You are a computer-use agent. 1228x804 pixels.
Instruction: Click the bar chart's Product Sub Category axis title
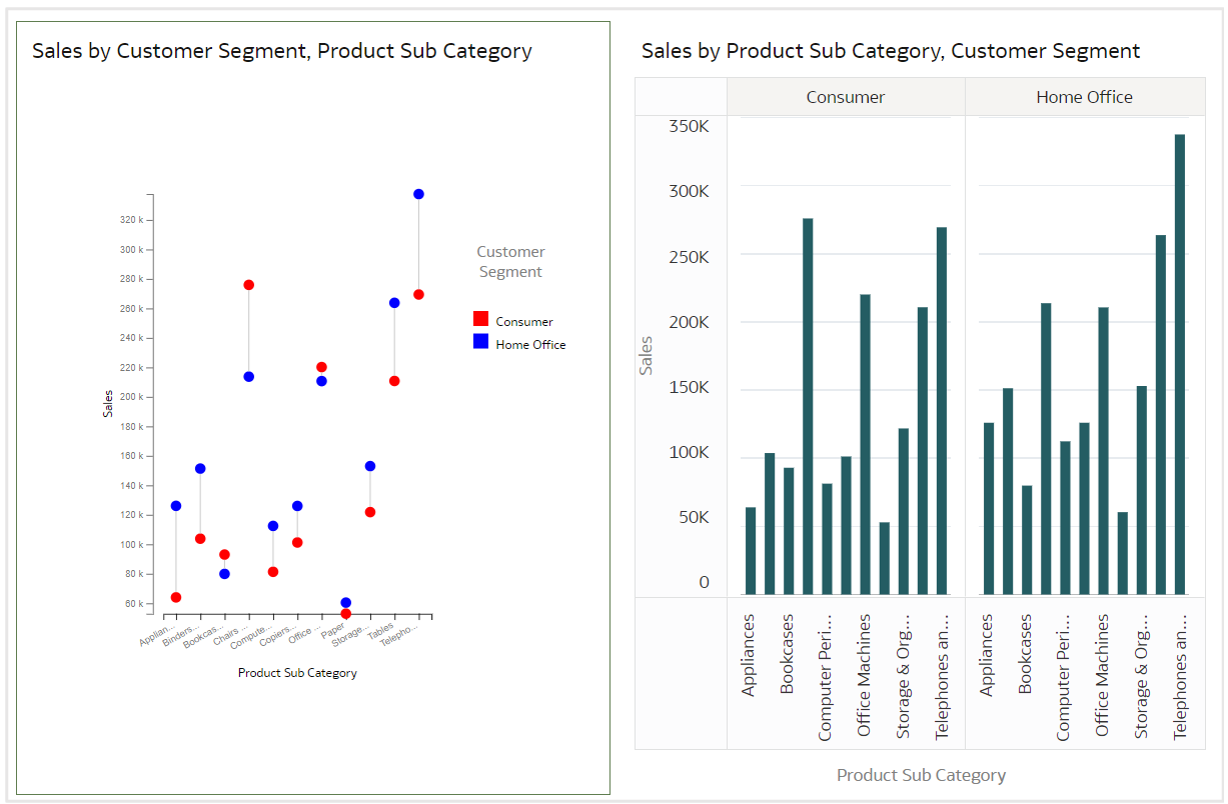click(921, 775)
